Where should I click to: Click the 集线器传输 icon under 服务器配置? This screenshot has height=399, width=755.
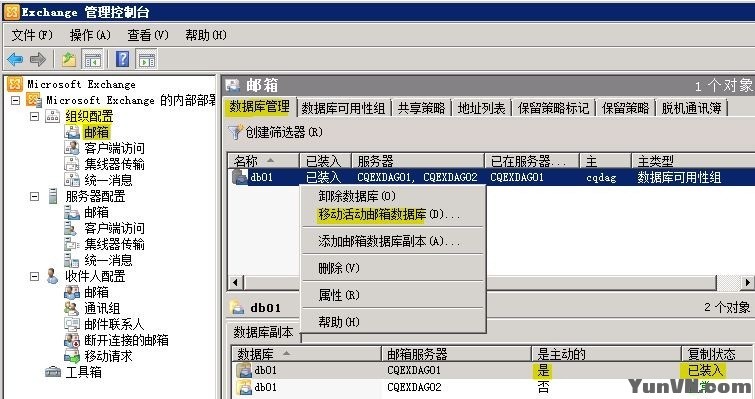tap(72, 244)
